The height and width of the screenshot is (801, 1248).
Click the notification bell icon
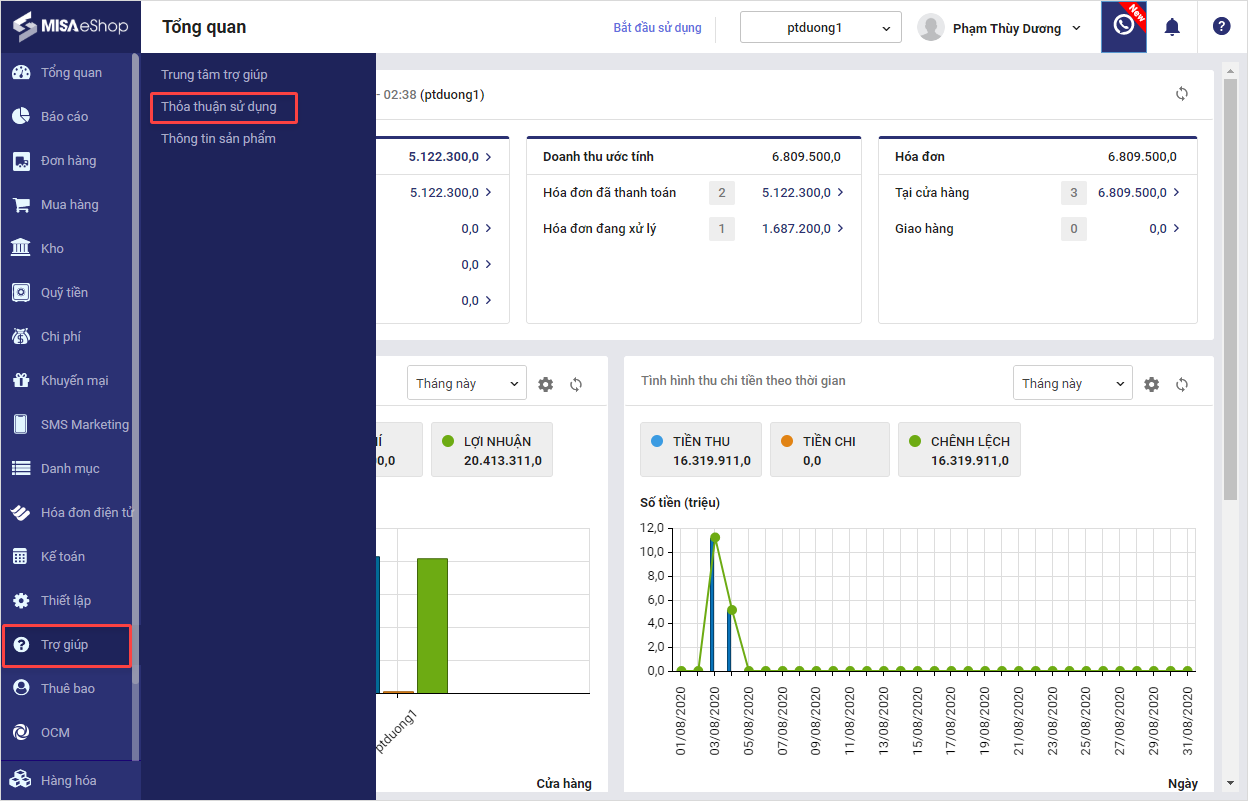(1172, 27)
